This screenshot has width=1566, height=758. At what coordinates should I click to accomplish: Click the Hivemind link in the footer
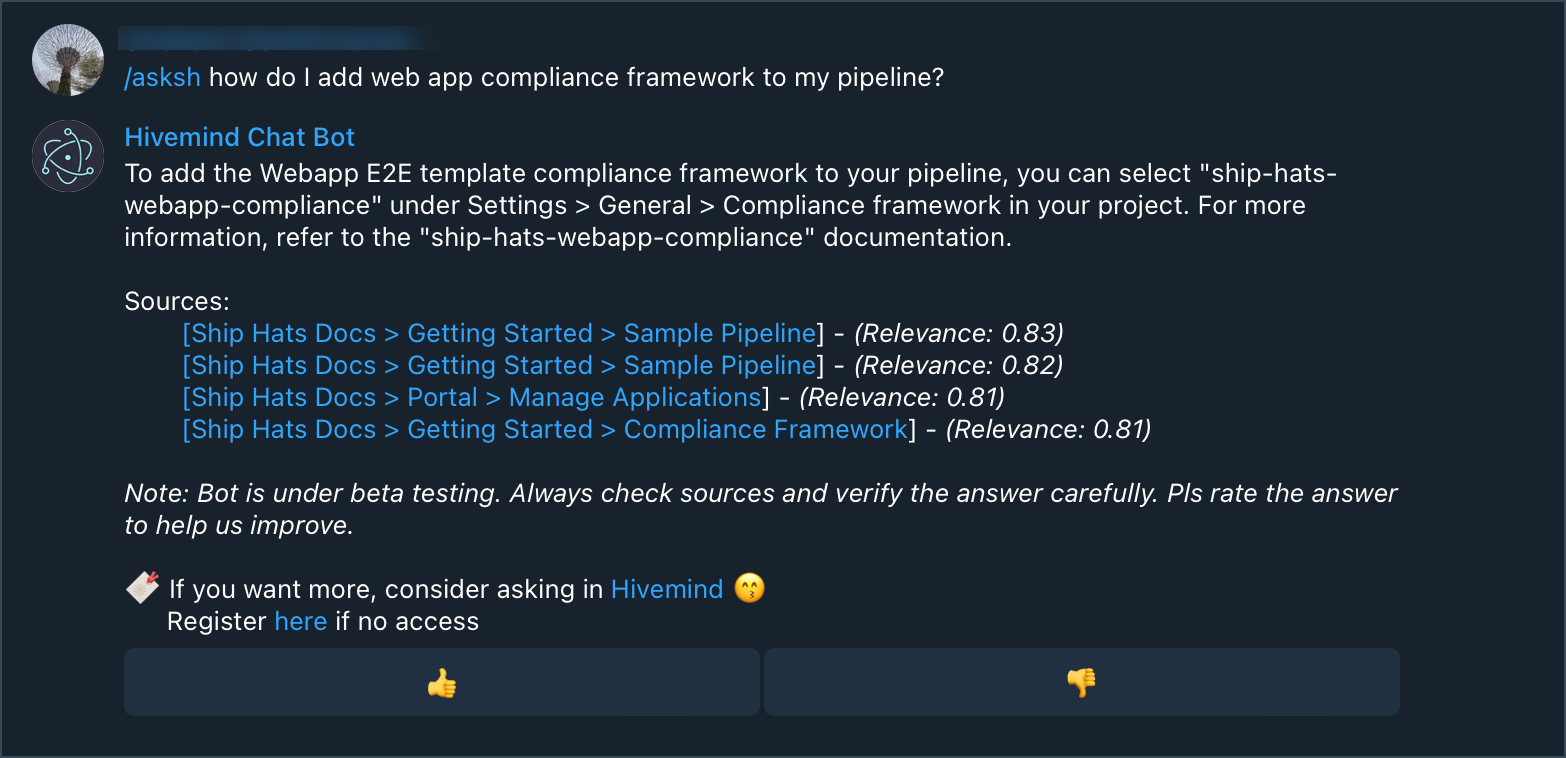tap(667, 589)
